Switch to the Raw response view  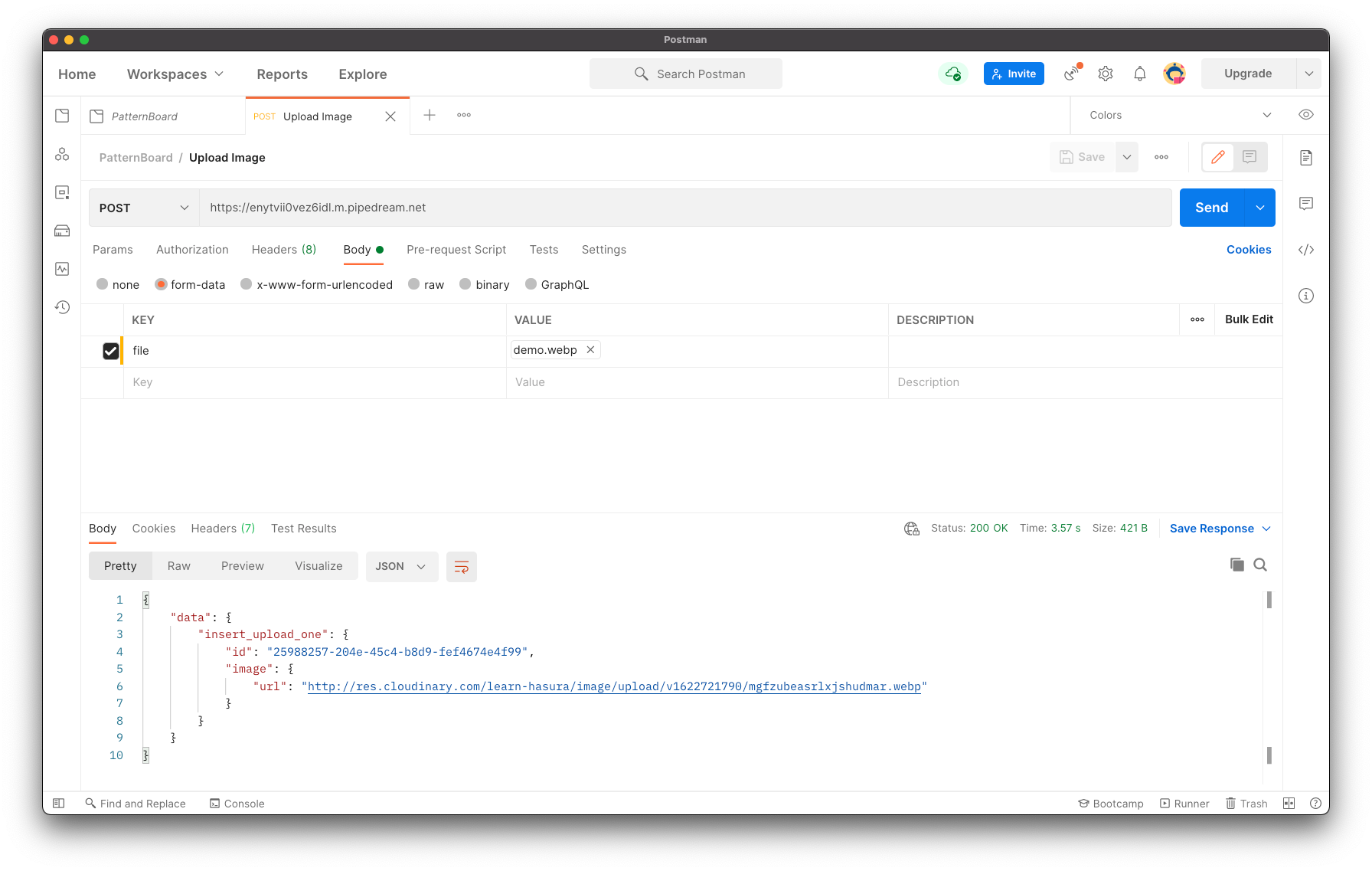pos(178,566)
